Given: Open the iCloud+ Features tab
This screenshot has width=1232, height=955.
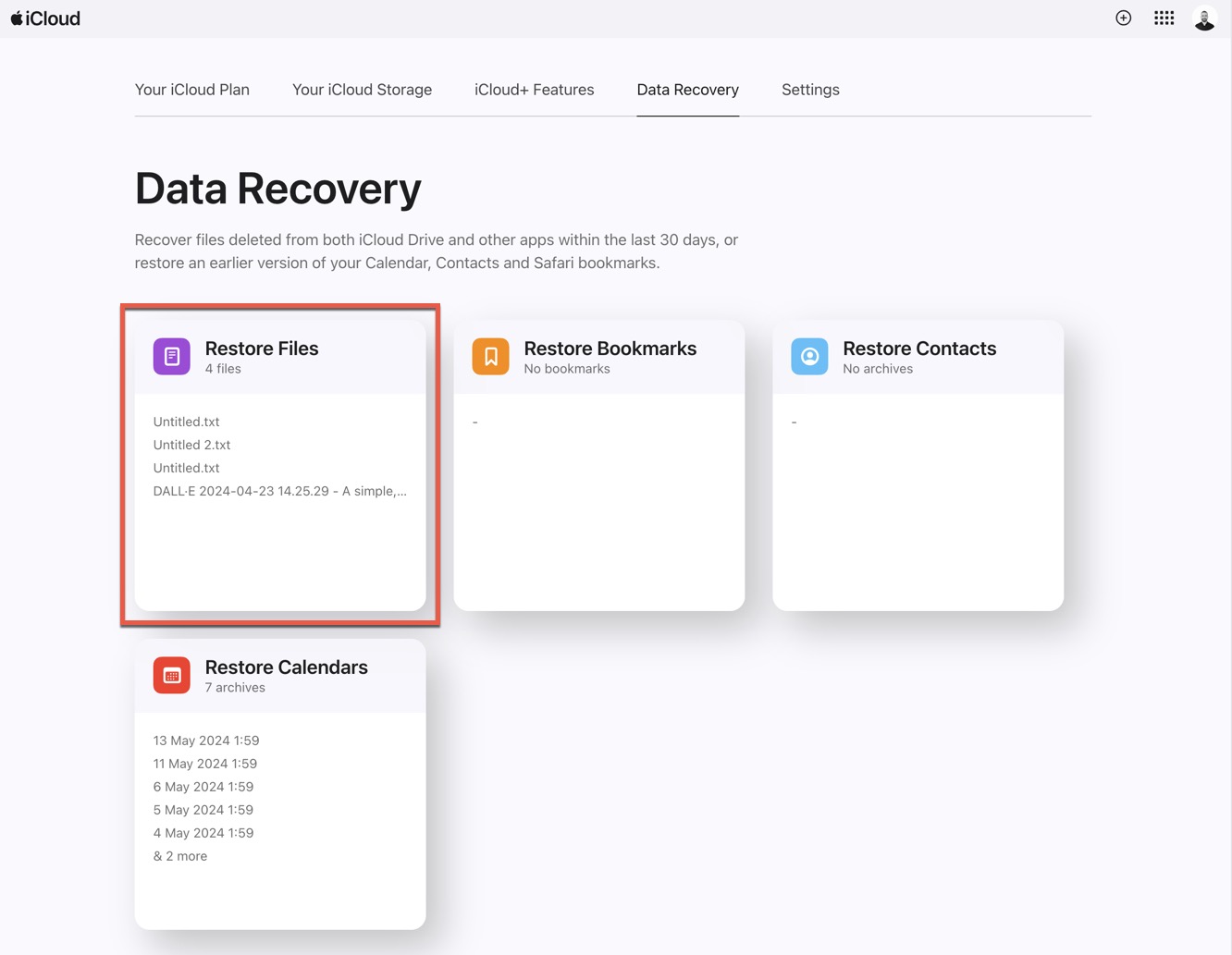Looking at the screenshot, I should pos(534,90).
